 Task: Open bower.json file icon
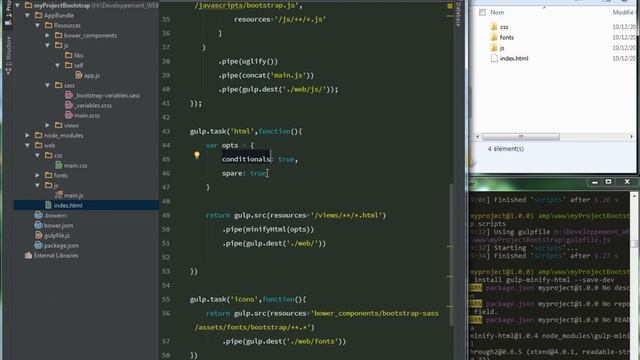click(x=38, y=225)
